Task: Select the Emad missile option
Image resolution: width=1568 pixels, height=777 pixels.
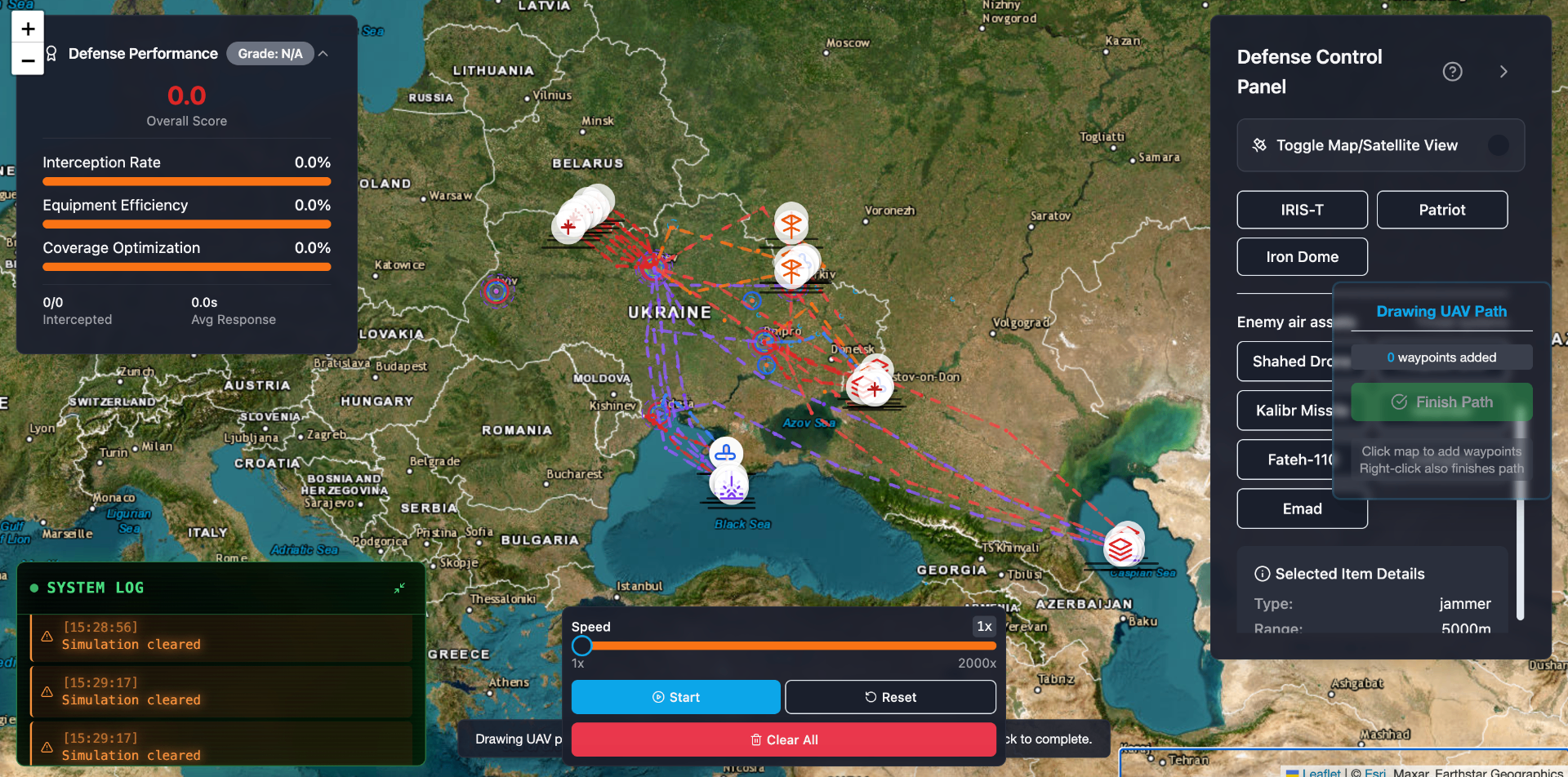Action: coord(1302,508)
